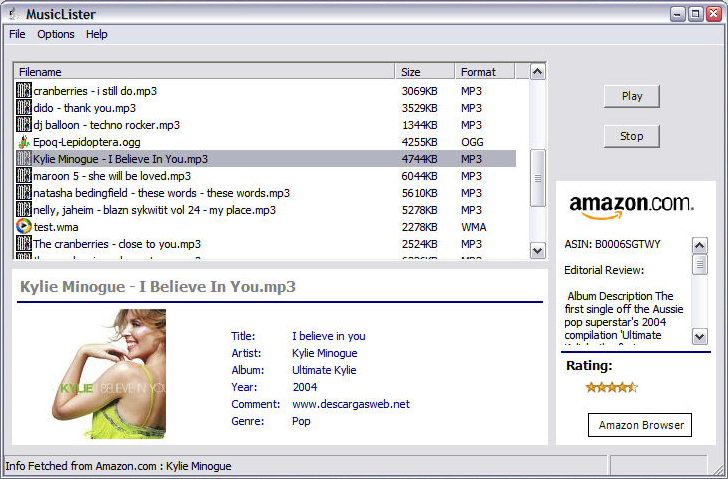The height and width of the screenshot is (479, 728).
Task: Click the 'Rating:' label
Action: coord(589,366)
